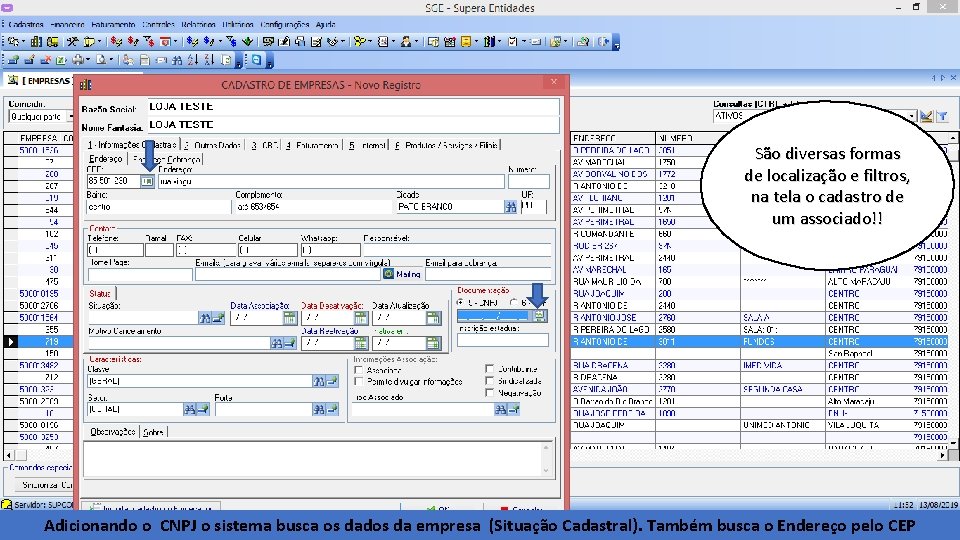Click the yellow notes icon in main toolbar

pos(467,42)
